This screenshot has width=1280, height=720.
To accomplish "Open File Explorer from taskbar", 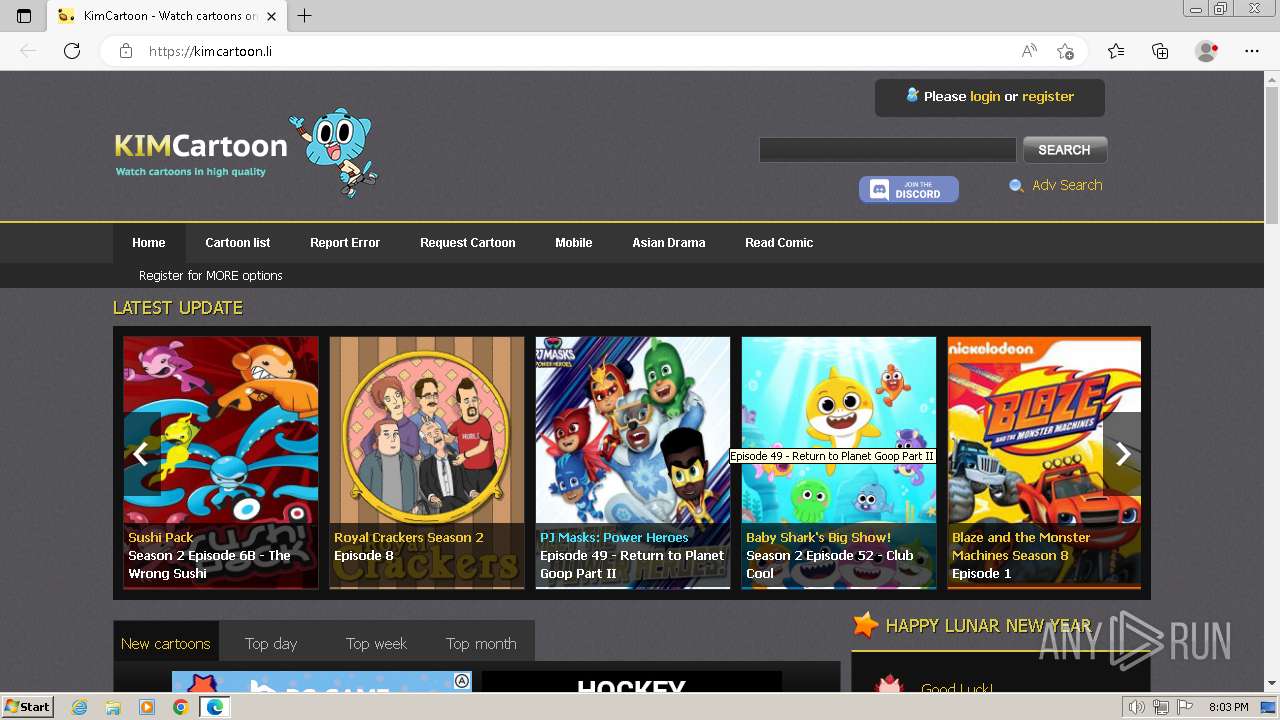I will pyautogui.click(x=113, y=707).
